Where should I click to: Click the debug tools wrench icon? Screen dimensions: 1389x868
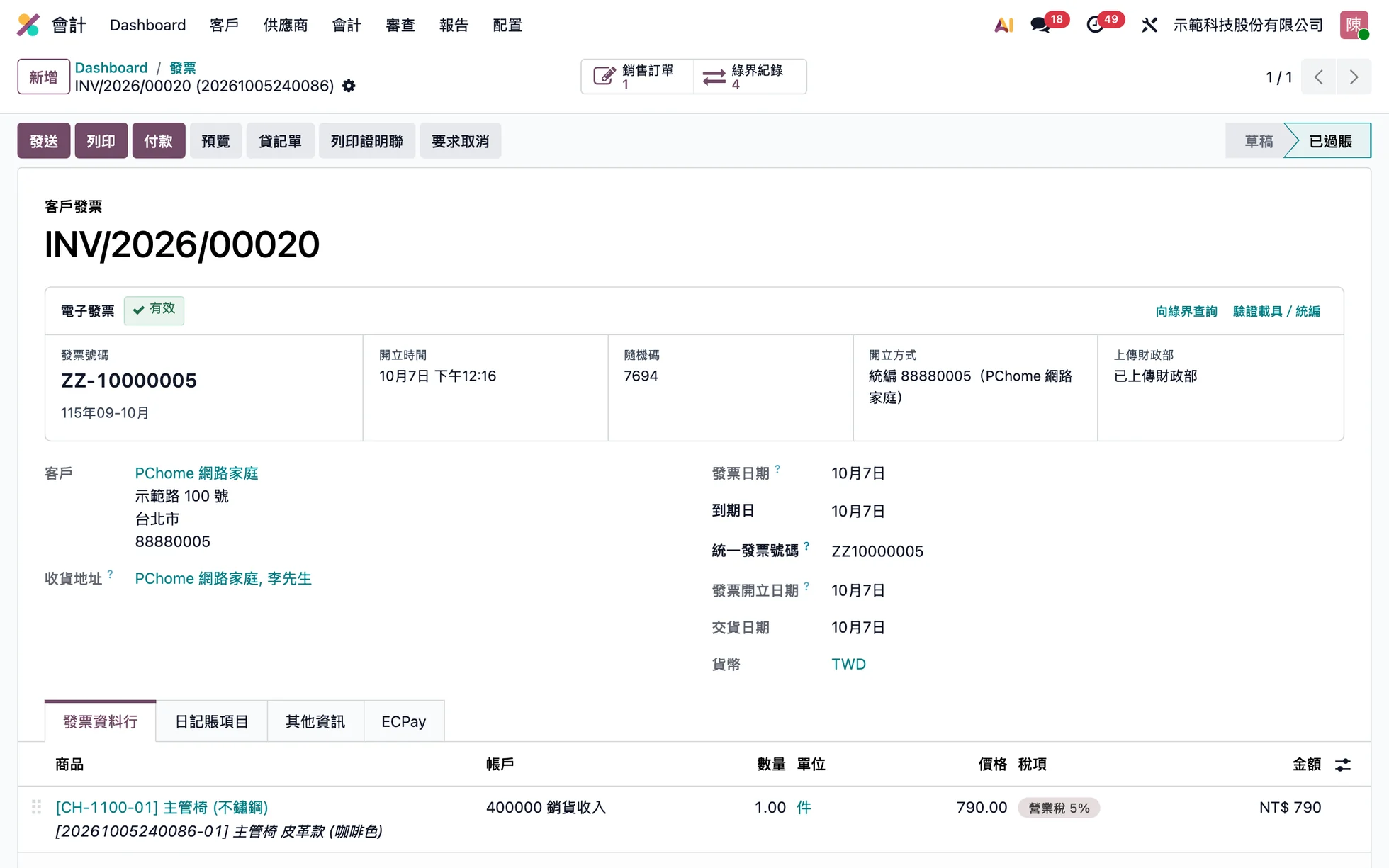(x=1149, y=25)
